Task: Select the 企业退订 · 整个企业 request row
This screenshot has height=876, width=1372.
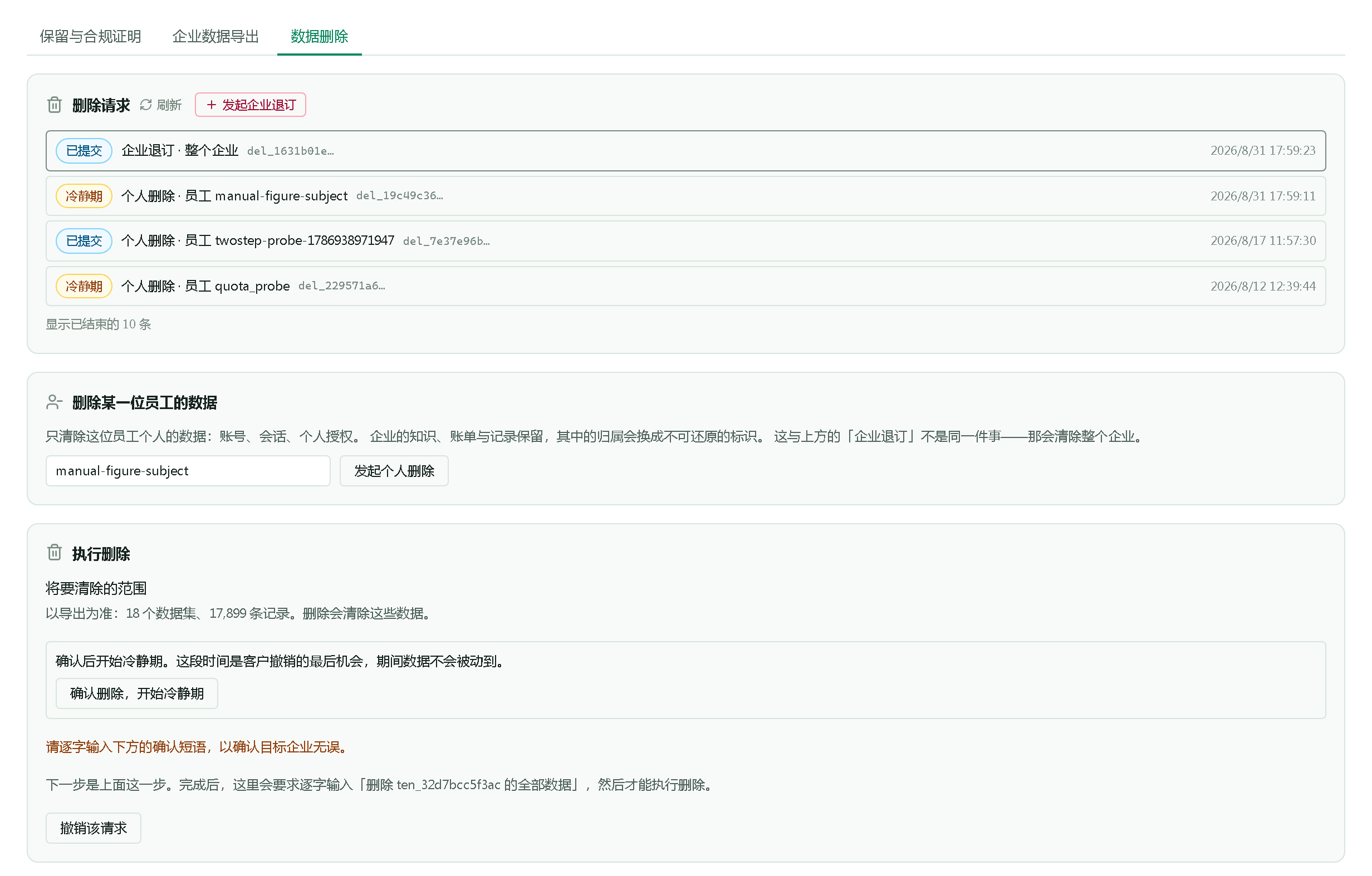Action: click(x=685, y=150)
